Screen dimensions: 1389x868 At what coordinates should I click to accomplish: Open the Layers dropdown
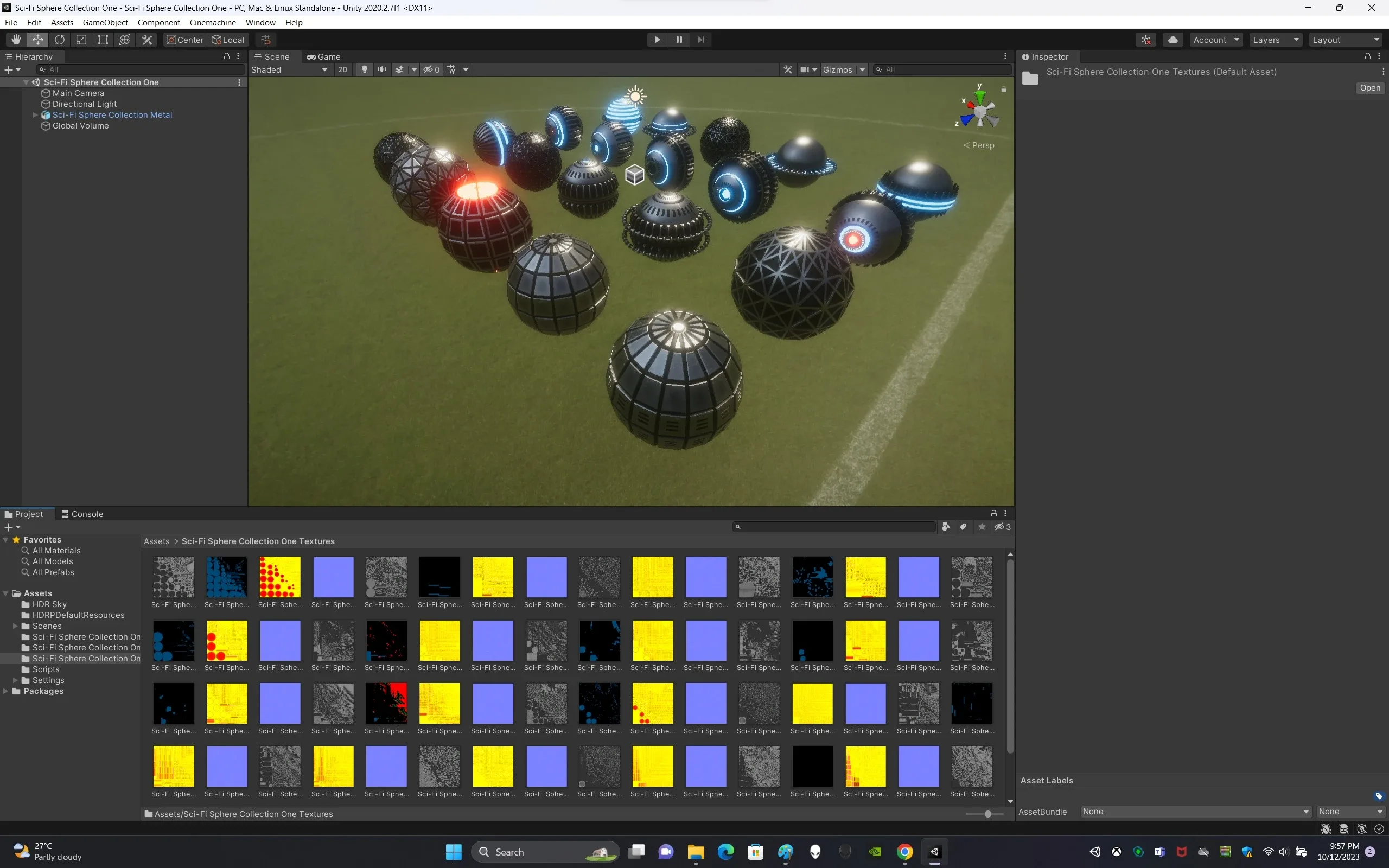1276,40
